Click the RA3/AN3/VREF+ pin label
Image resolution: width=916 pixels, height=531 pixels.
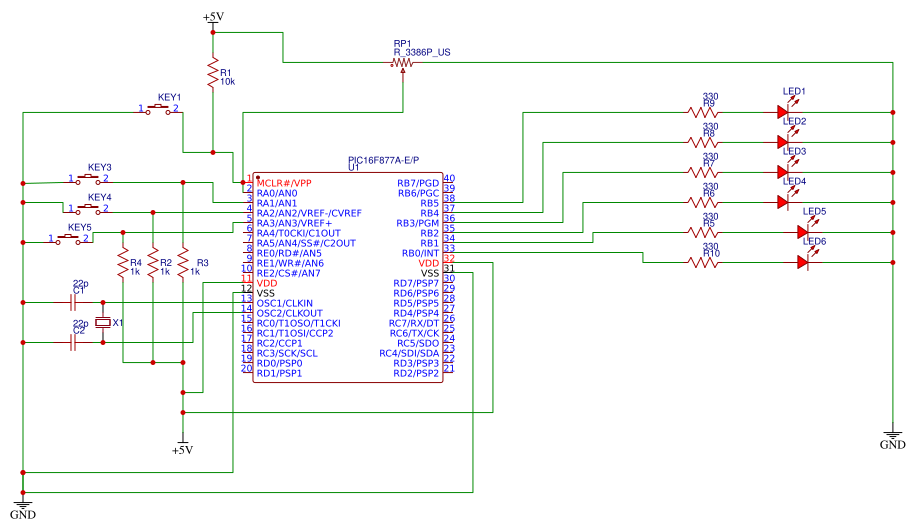coord(294,223)
